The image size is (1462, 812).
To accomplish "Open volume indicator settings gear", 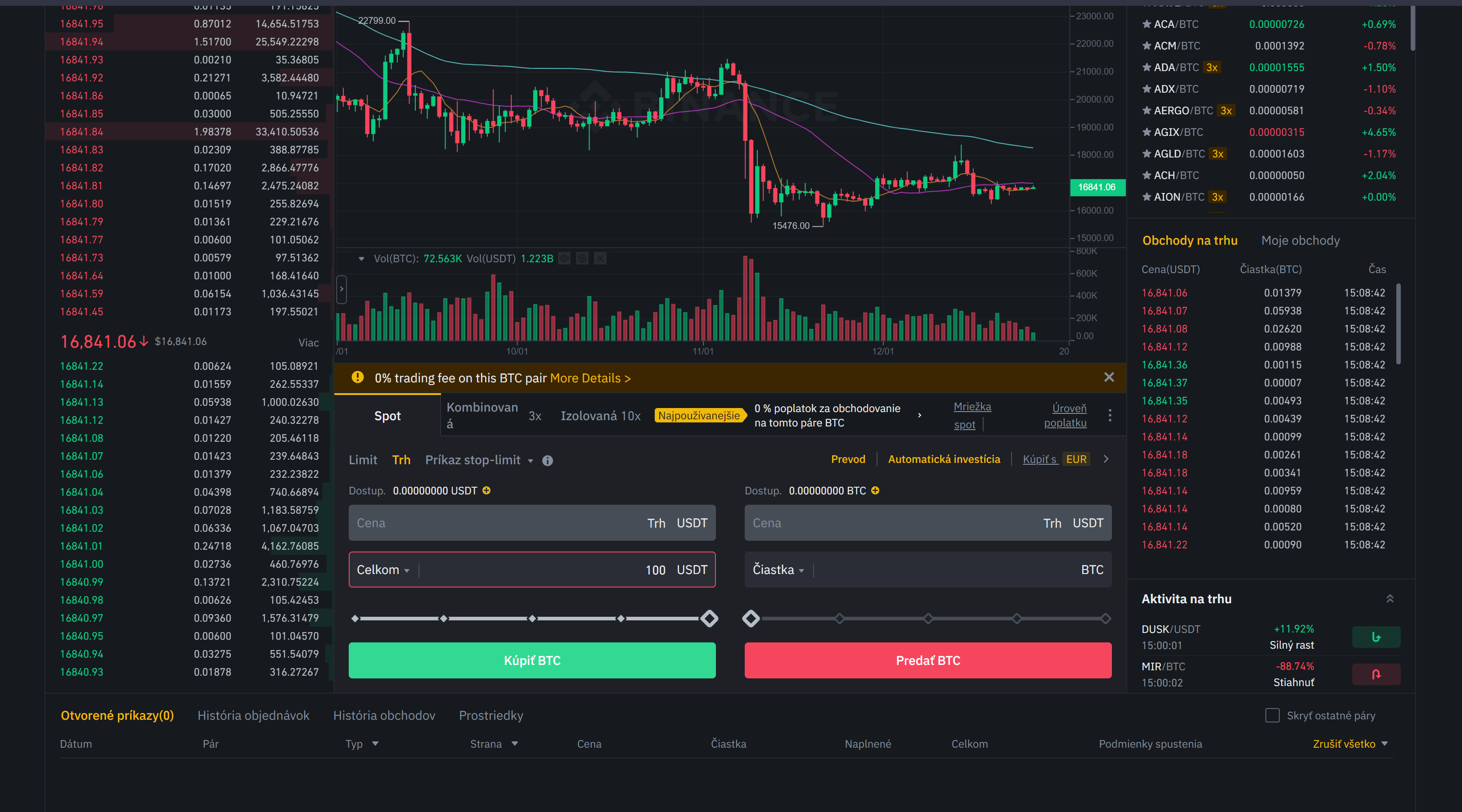I will tap(582, 259).
